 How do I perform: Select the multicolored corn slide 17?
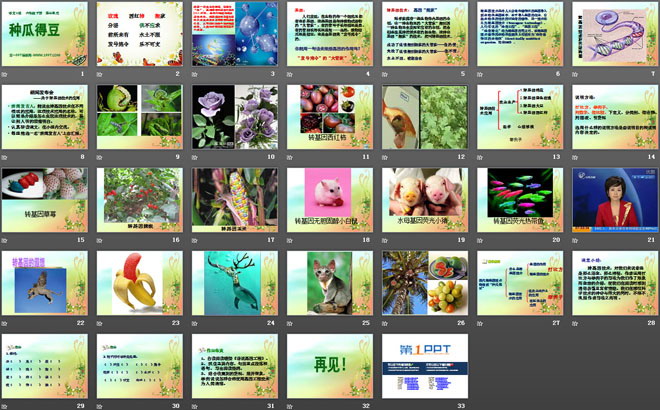(235, 200)
